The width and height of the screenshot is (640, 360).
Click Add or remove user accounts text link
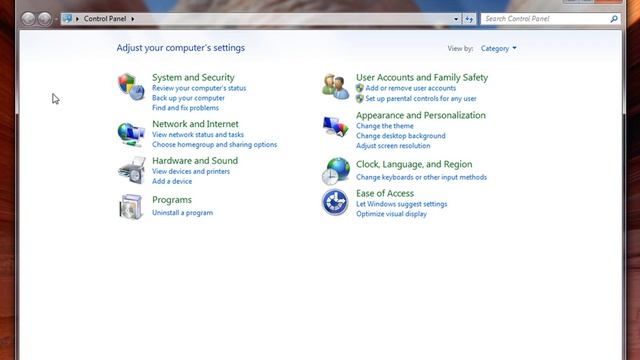point(411,88)
